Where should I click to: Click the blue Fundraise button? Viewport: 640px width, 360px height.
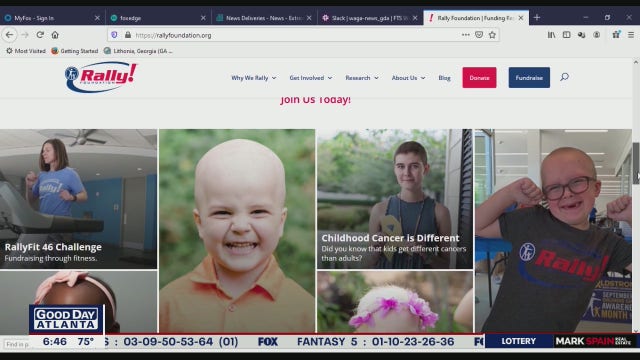pos(529,78)
